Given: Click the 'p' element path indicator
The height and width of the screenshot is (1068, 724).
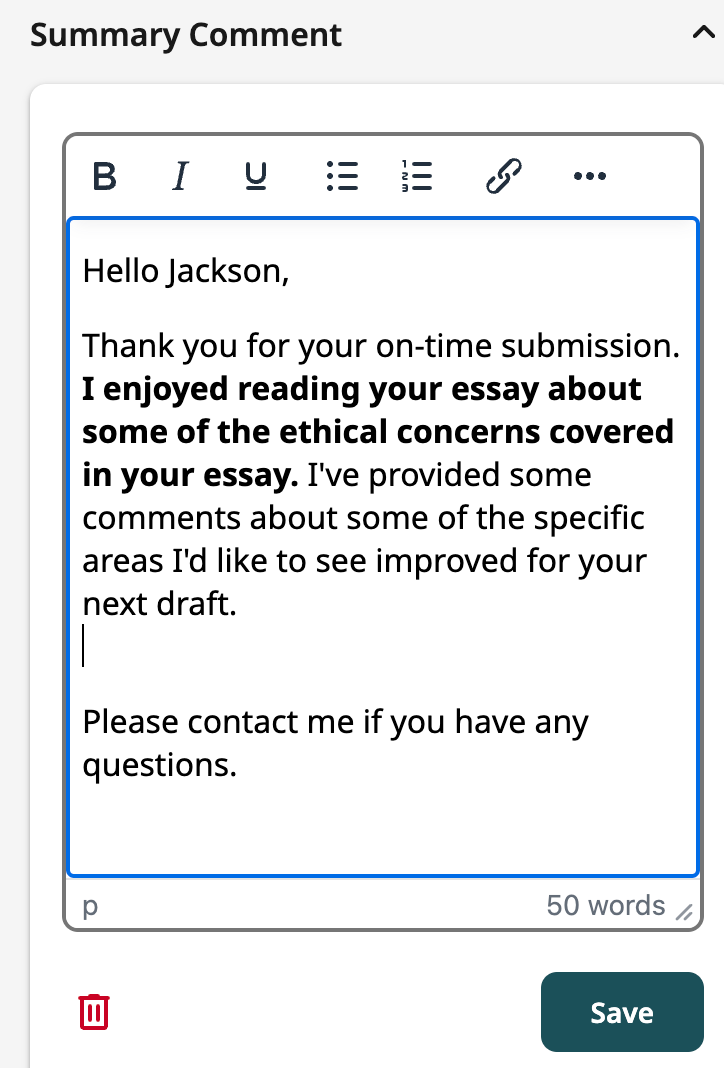Looking at the screenshot, I should [90, 907].
